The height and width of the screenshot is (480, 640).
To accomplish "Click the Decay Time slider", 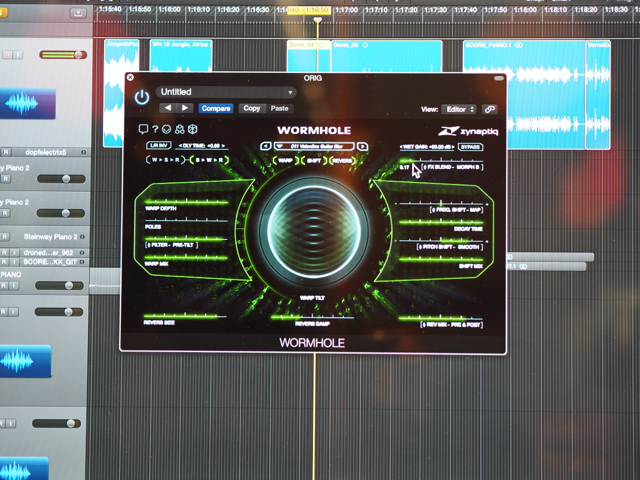I will click(x=441, y=222).
